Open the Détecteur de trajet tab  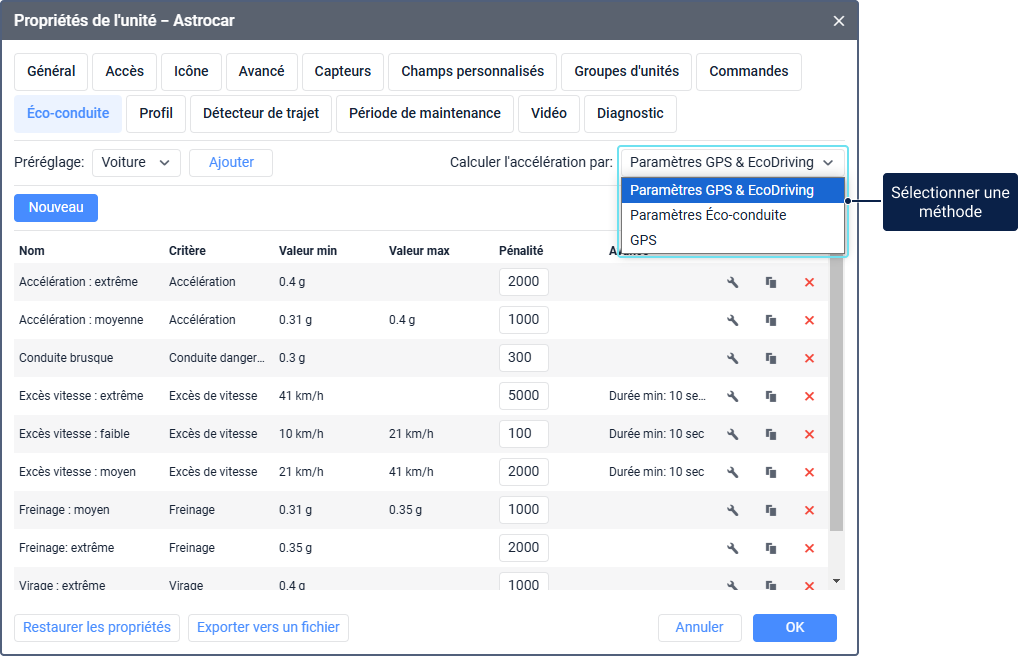coord(261,114)
